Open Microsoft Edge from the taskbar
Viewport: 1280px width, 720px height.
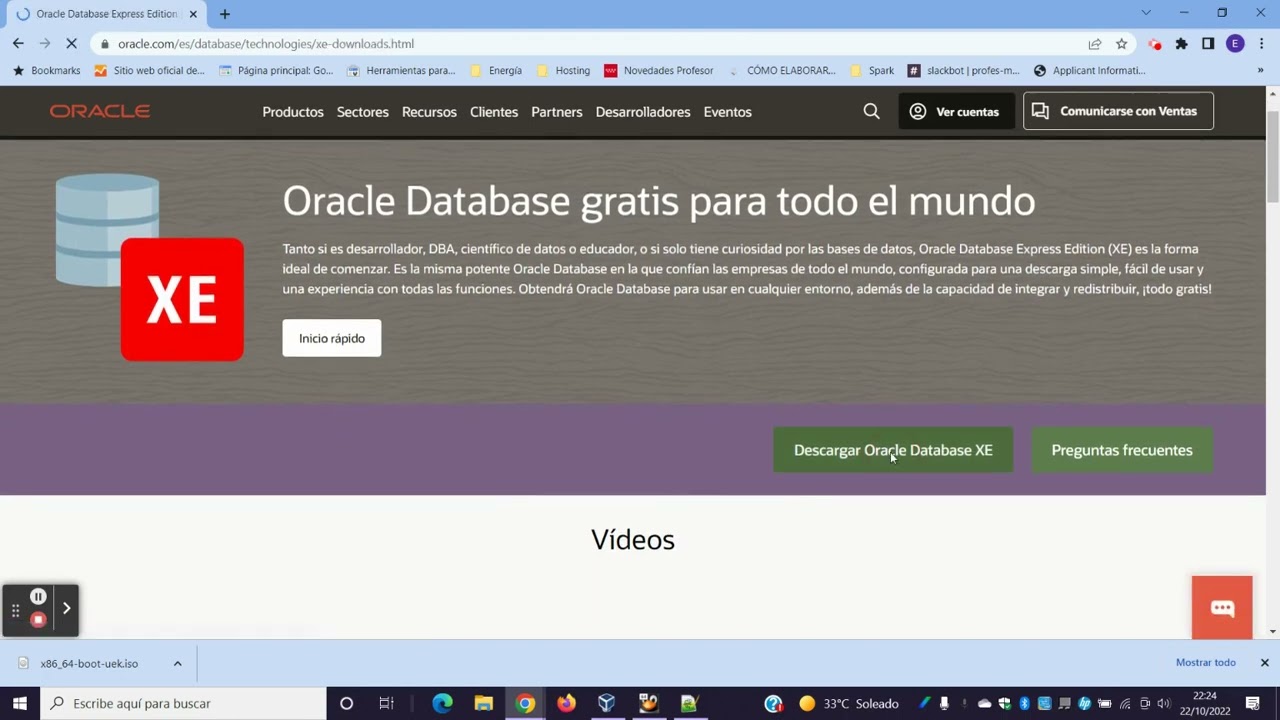coord(442,704)
